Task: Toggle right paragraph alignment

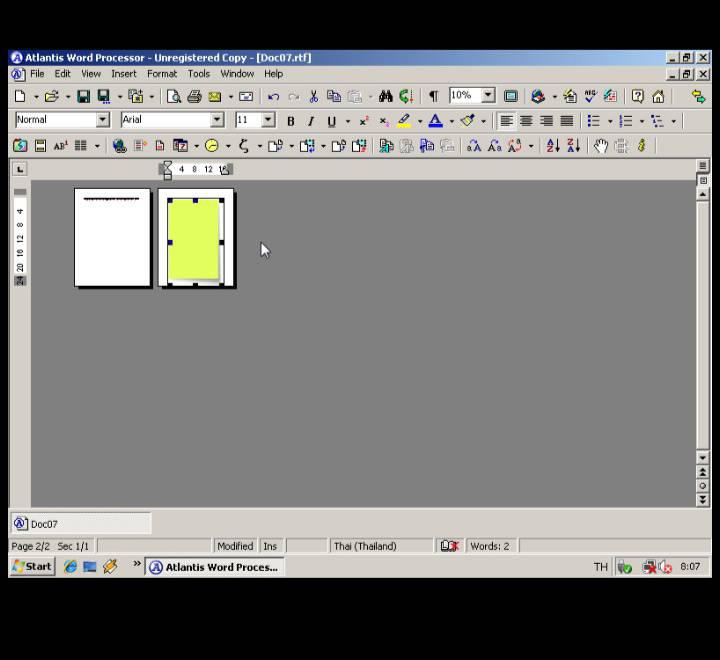Action: (x=546, y=121)
